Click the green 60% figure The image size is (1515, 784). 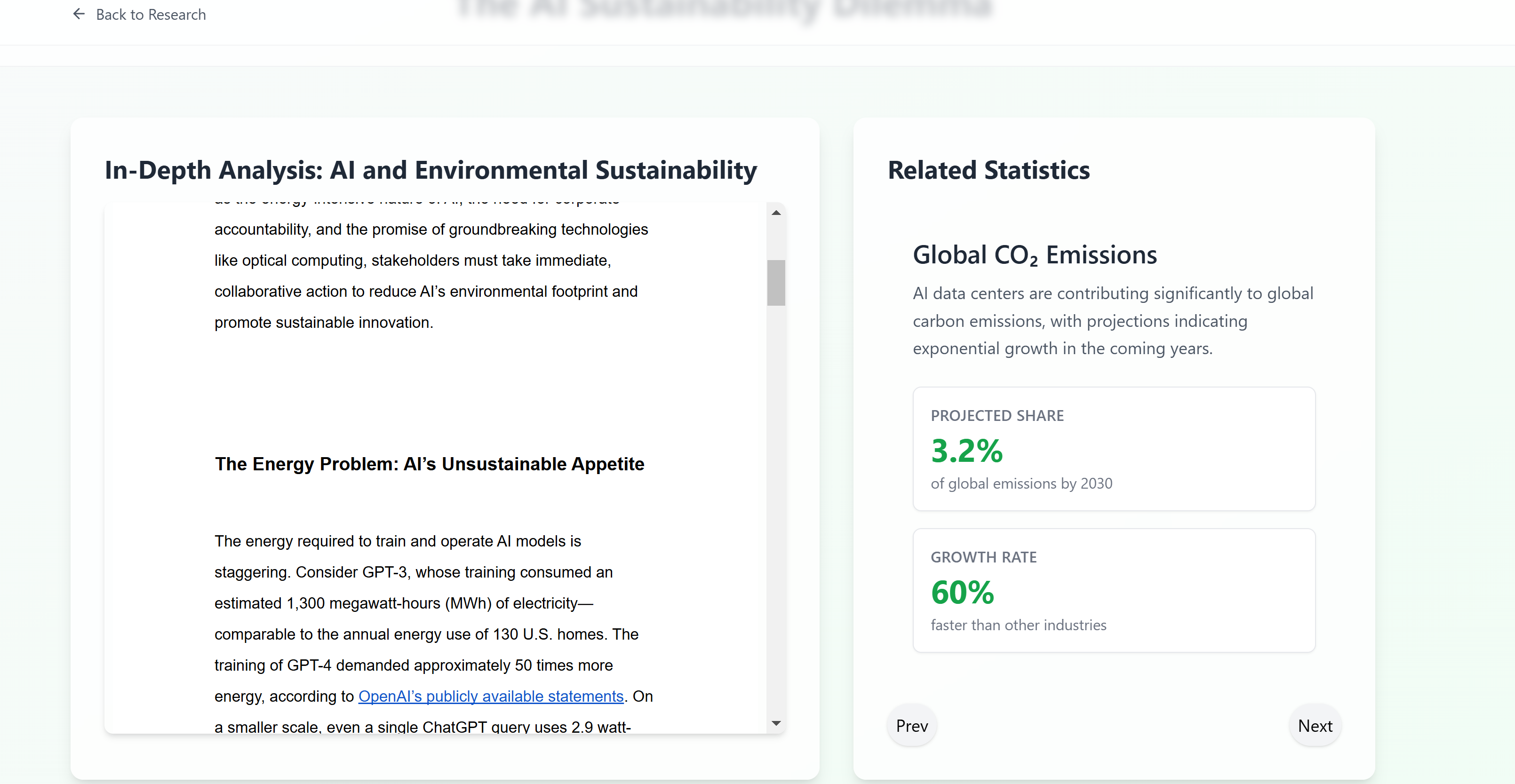pyautogui.click(x=962, y=592)
